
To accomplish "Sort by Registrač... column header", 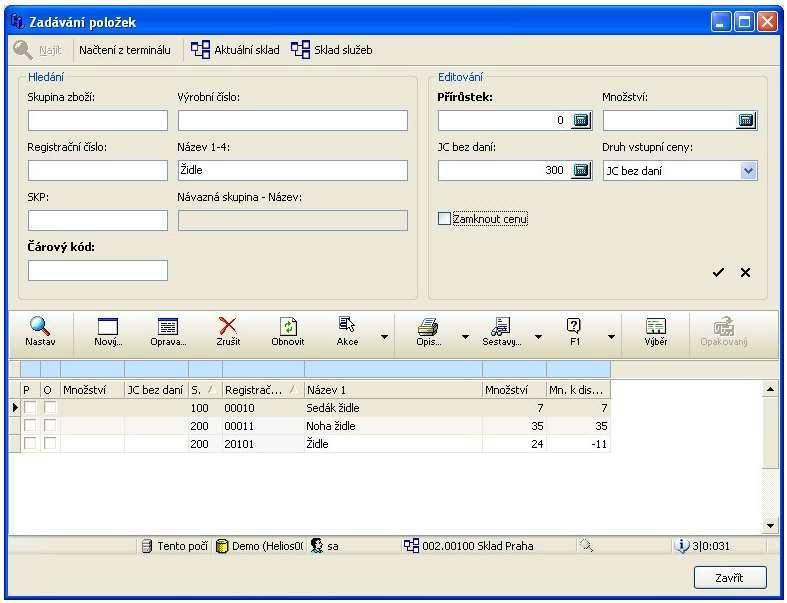I will pos(263,390).
